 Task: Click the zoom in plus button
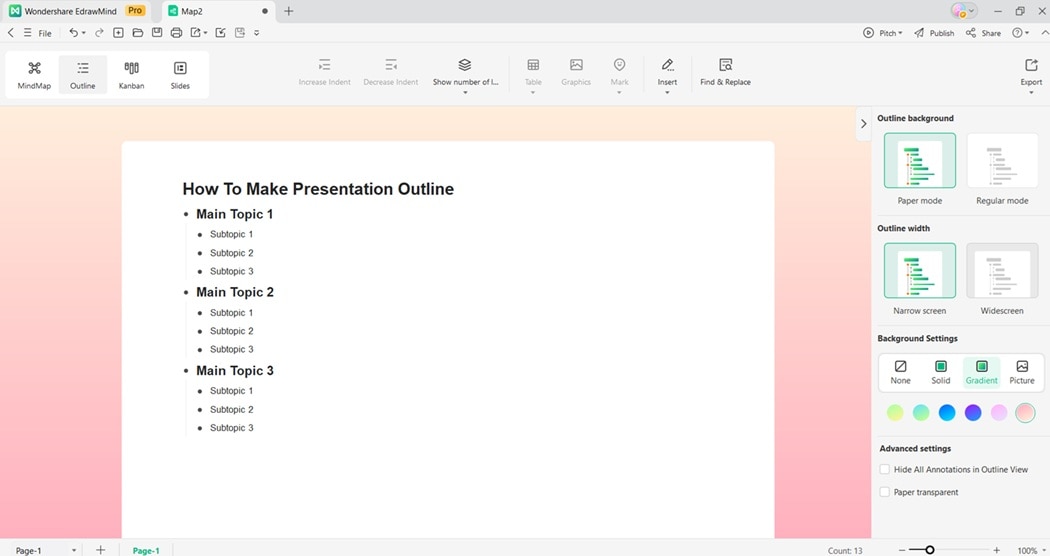tap(996, 550)
